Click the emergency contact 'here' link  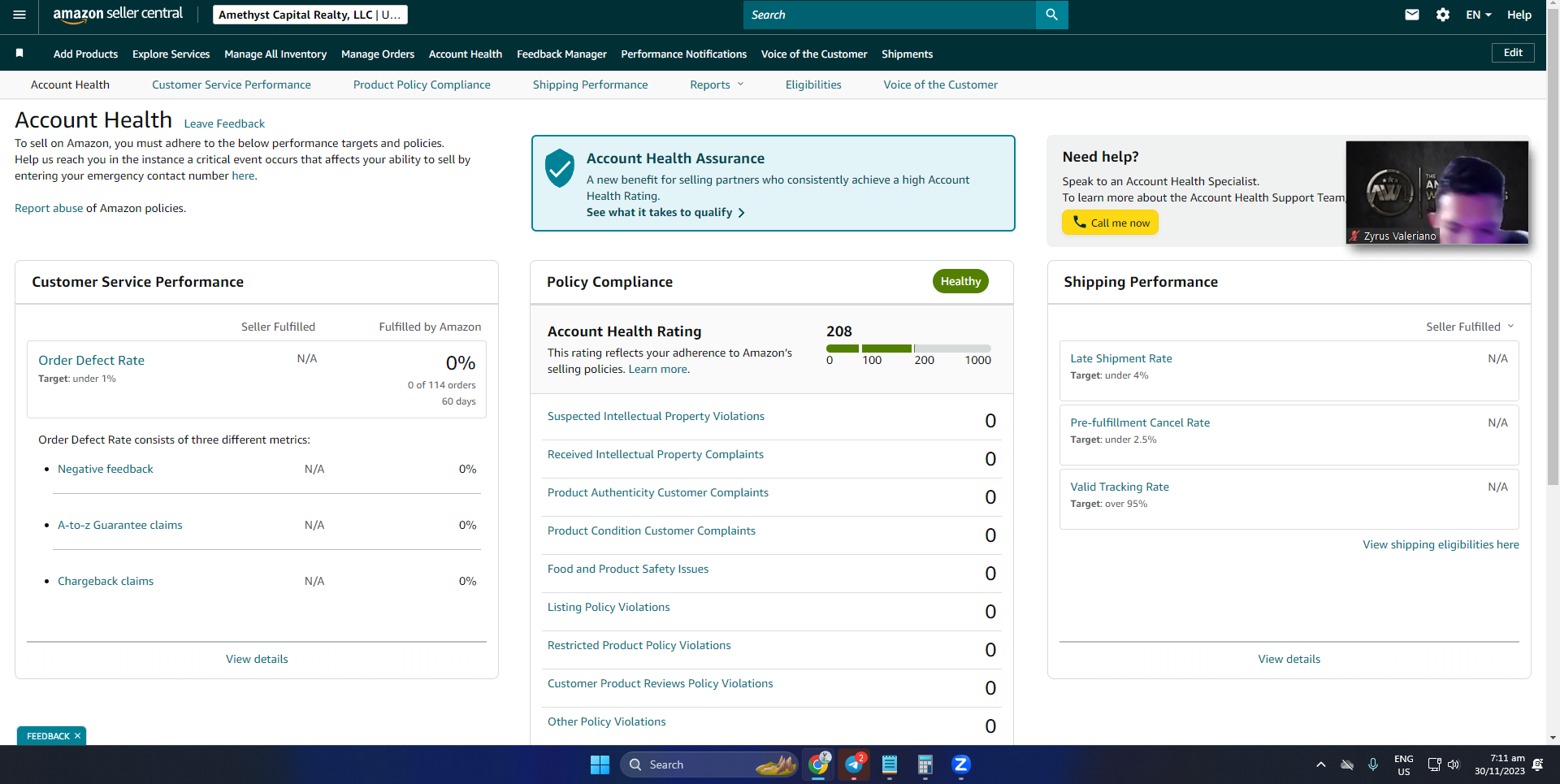[x=243, y=175]
